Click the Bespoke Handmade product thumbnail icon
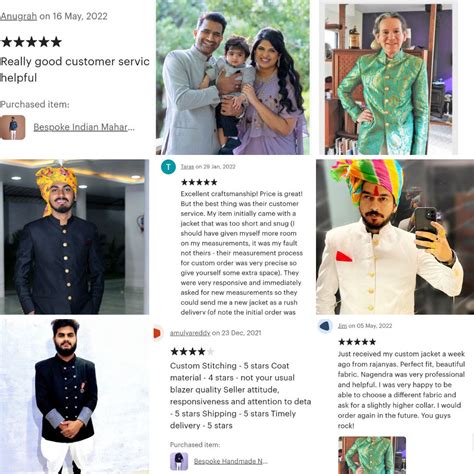Screen dimensions: 474x474 pyautogui.click(x=179, y=461)
